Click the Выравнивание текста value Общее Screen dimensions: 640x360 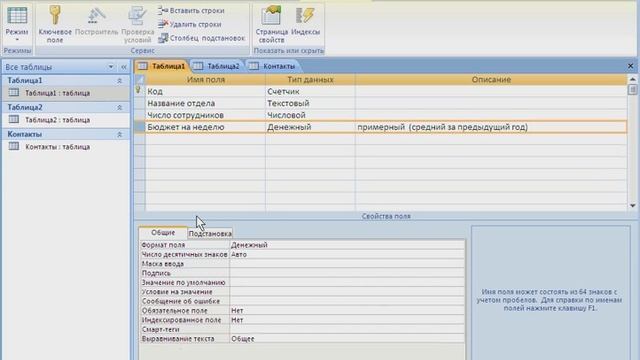tap(347, 339)
